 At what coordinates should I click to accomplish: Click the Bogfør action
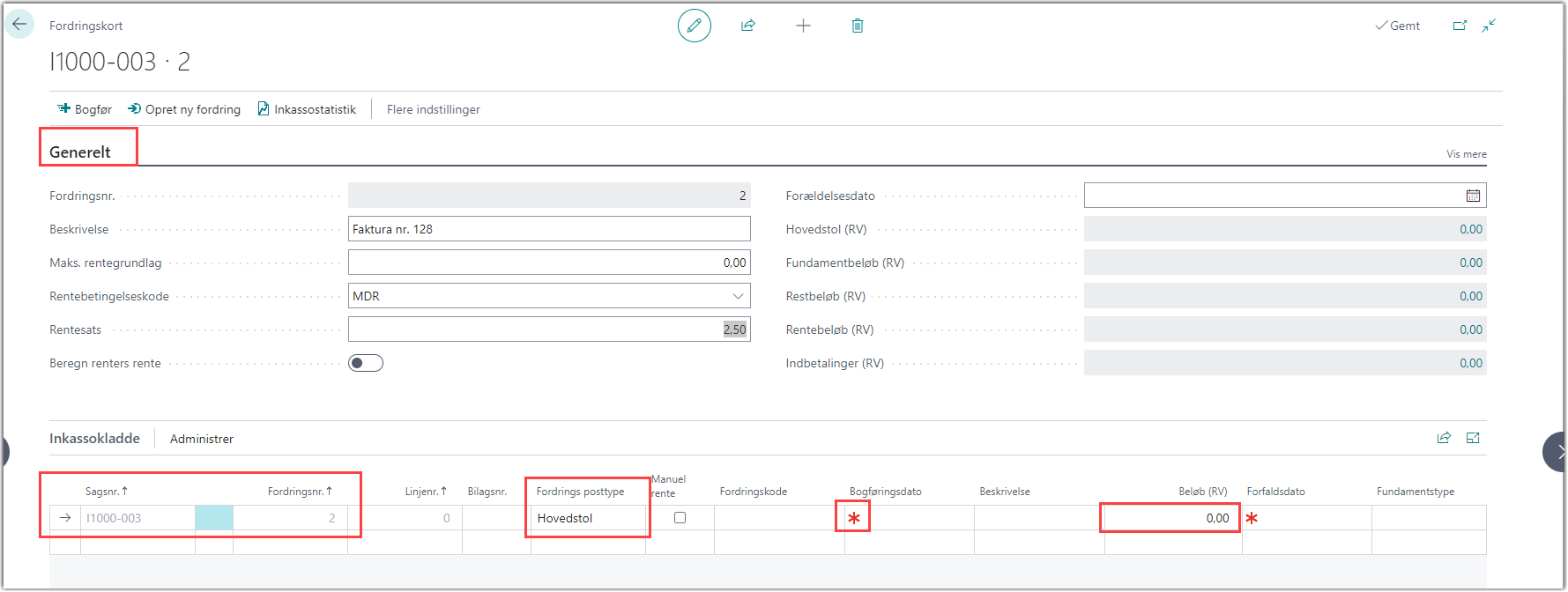[85, 109]
